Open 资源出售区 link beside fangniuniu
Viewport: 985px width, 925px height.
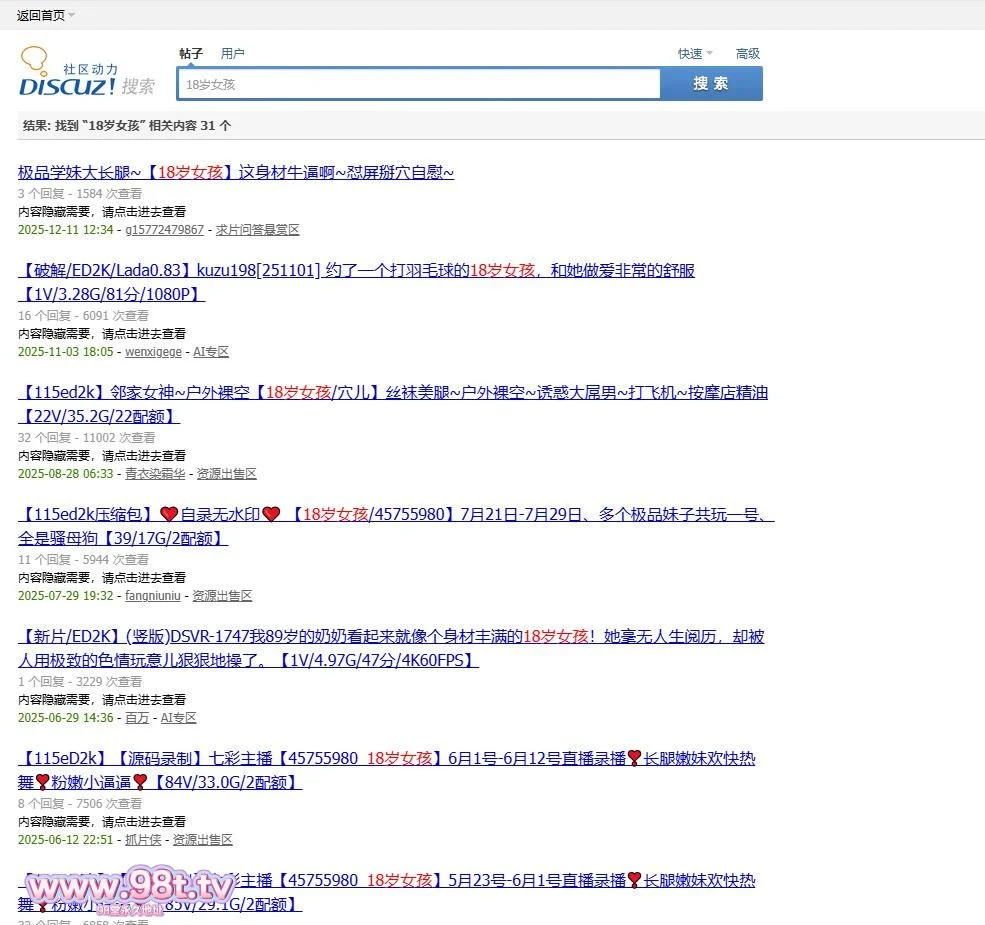tap(222, 596)
